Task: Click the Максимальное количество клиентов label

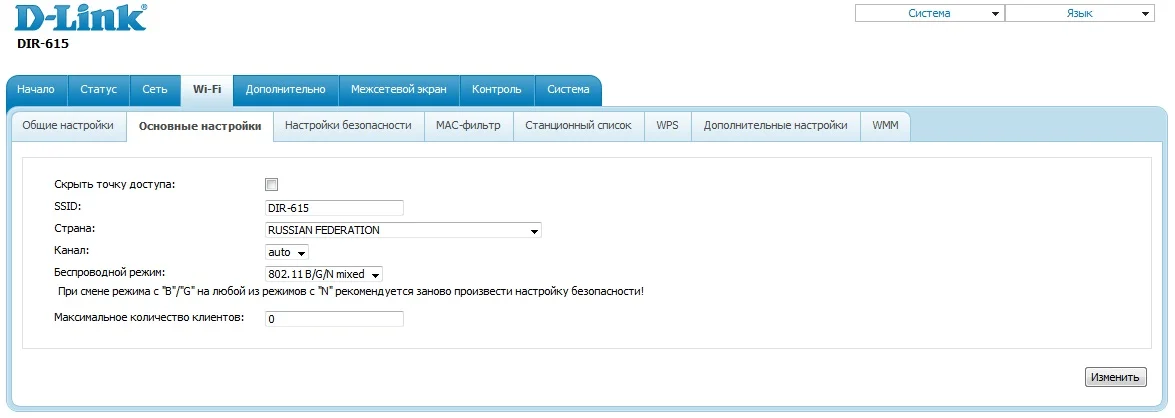Action: click(149, 318)
